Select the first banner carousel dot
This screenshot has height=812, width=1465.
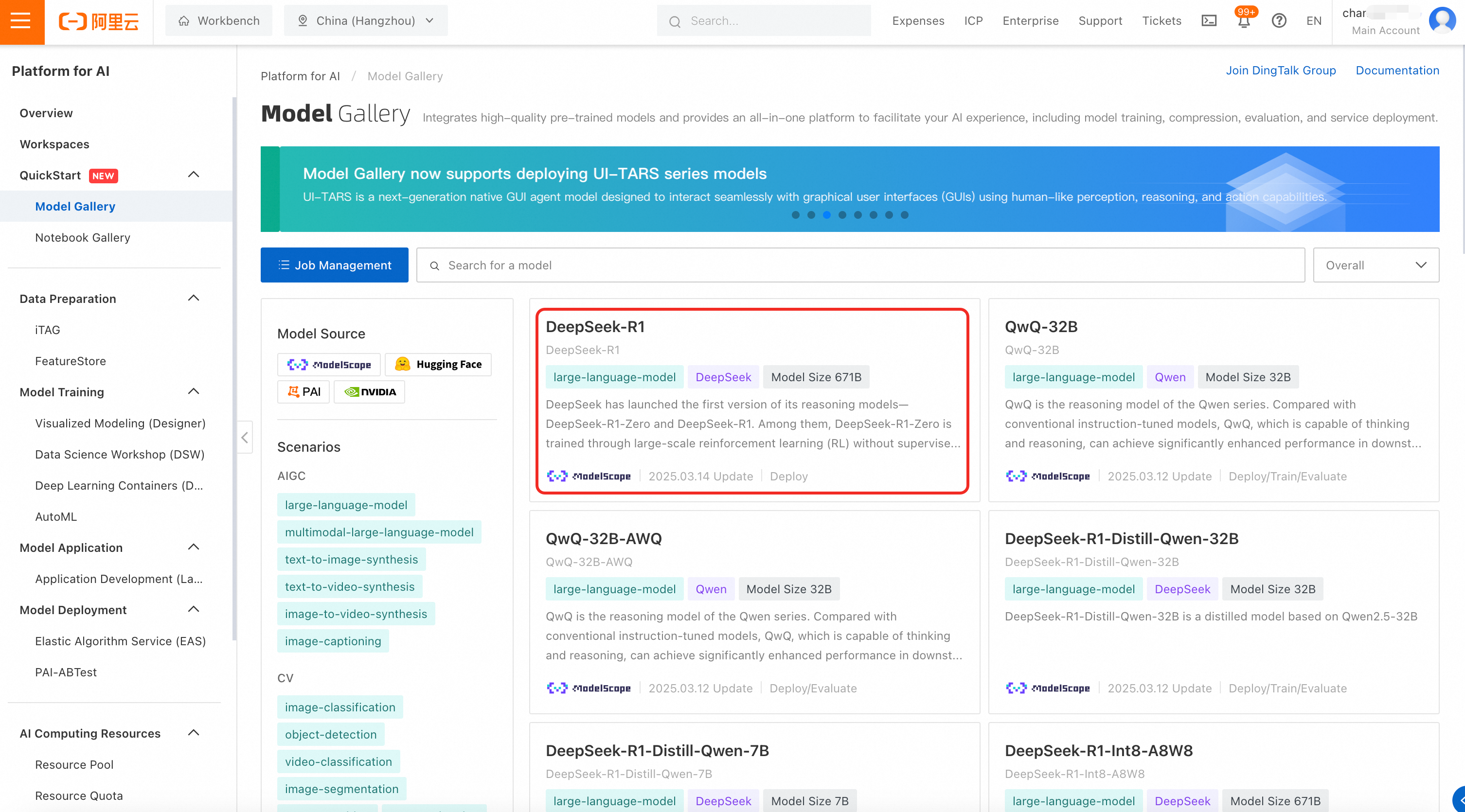[796, 215]
